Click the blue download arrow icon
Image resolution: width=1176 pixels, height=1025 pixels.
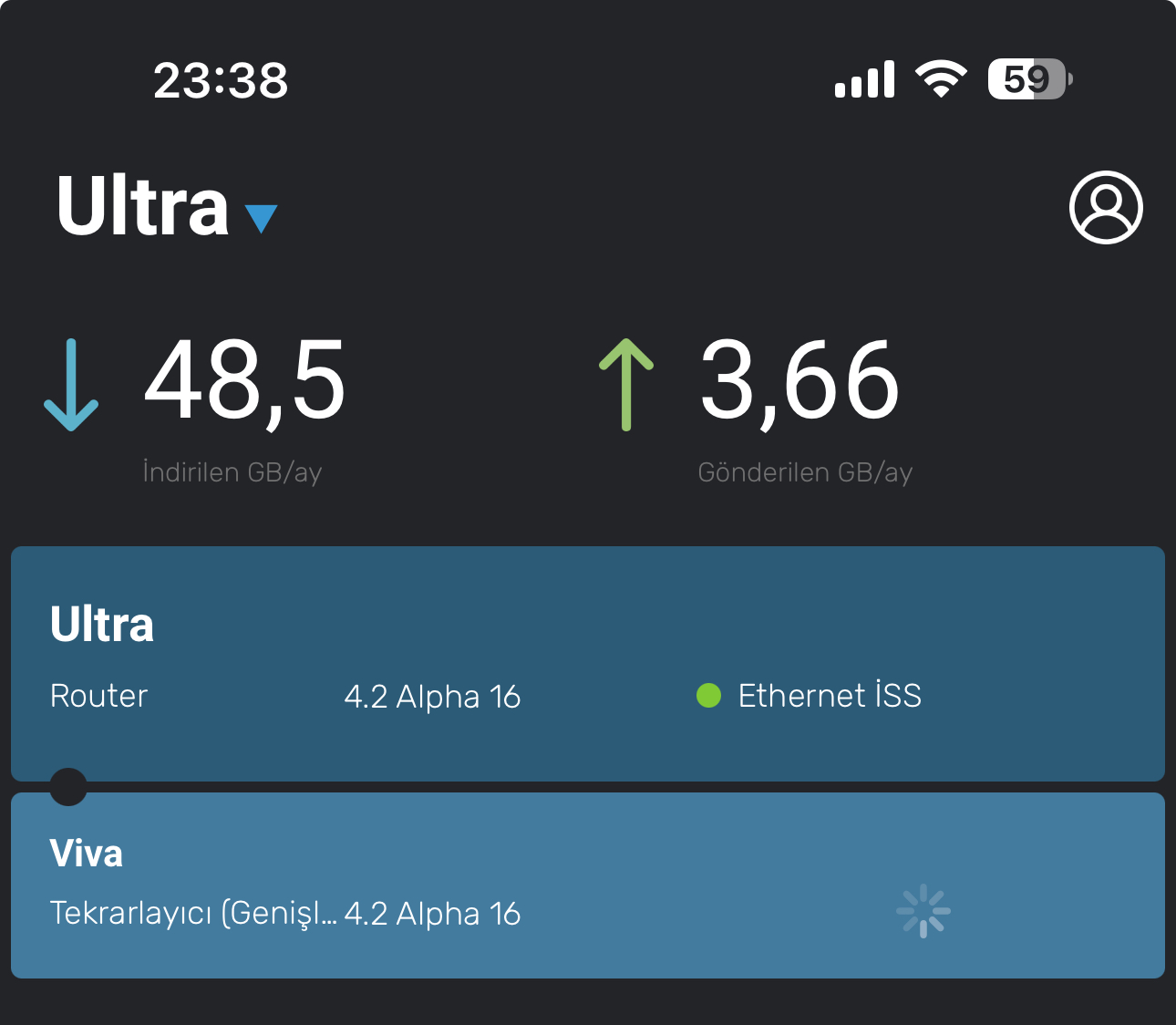pos(71,385)
